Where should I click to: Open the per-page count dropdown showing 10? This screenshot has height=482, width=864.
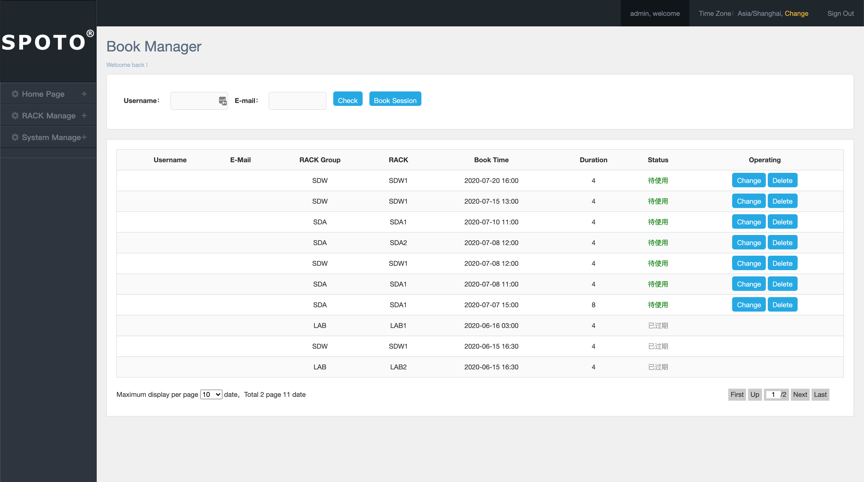tap(211, 394)
